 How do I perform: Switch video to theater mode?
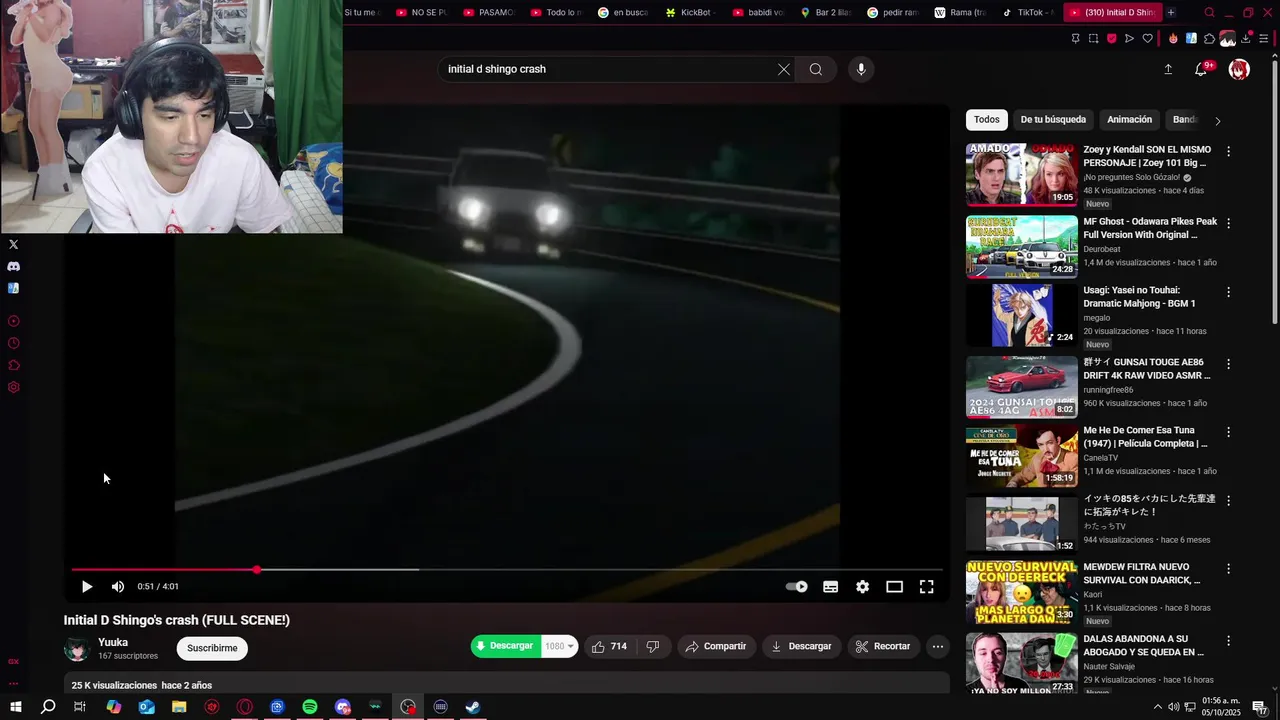[894, 587]
